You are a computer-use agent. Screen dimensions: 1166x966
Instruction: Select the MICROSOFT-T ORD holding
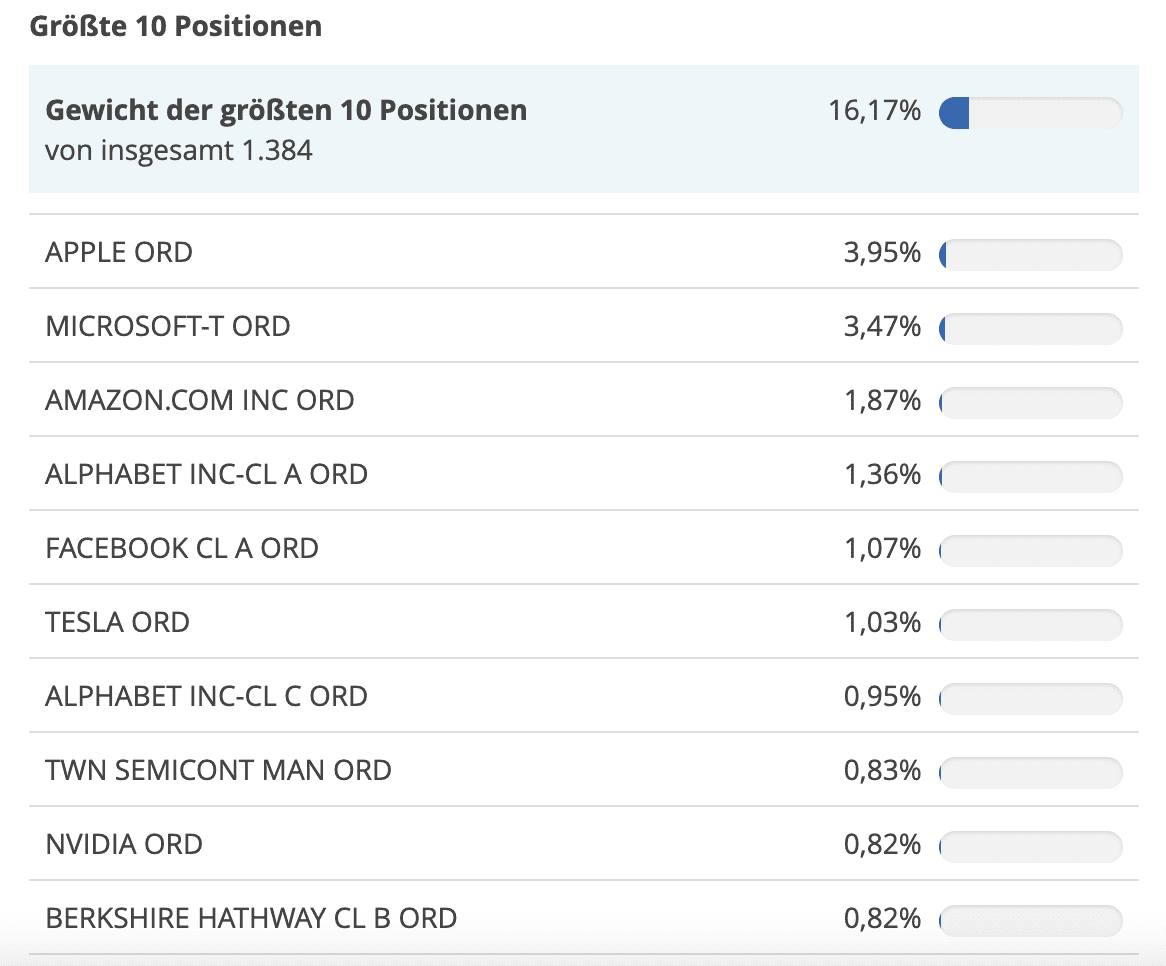point(168,326)
